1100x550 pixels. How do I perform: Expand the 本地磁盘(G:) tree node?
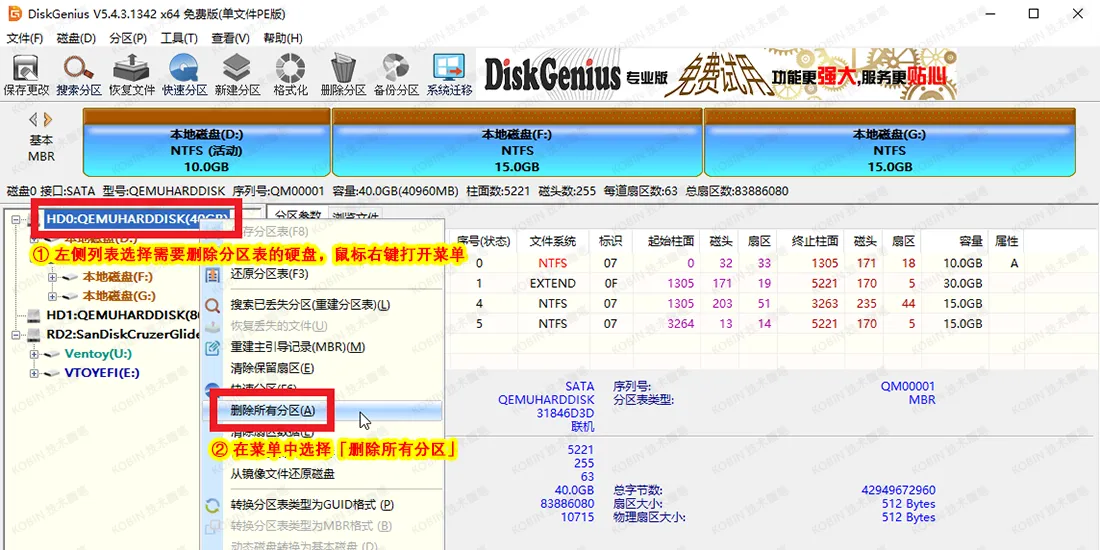tap(52, 295)
